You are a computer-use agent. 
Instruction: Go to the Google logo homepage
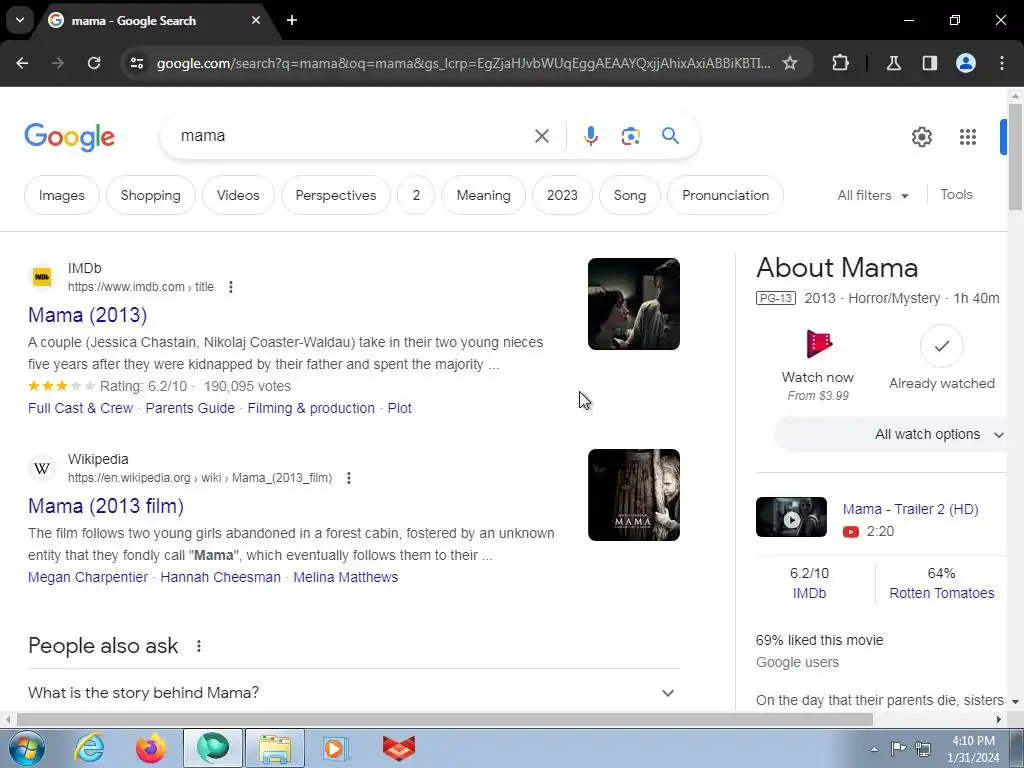69,136
